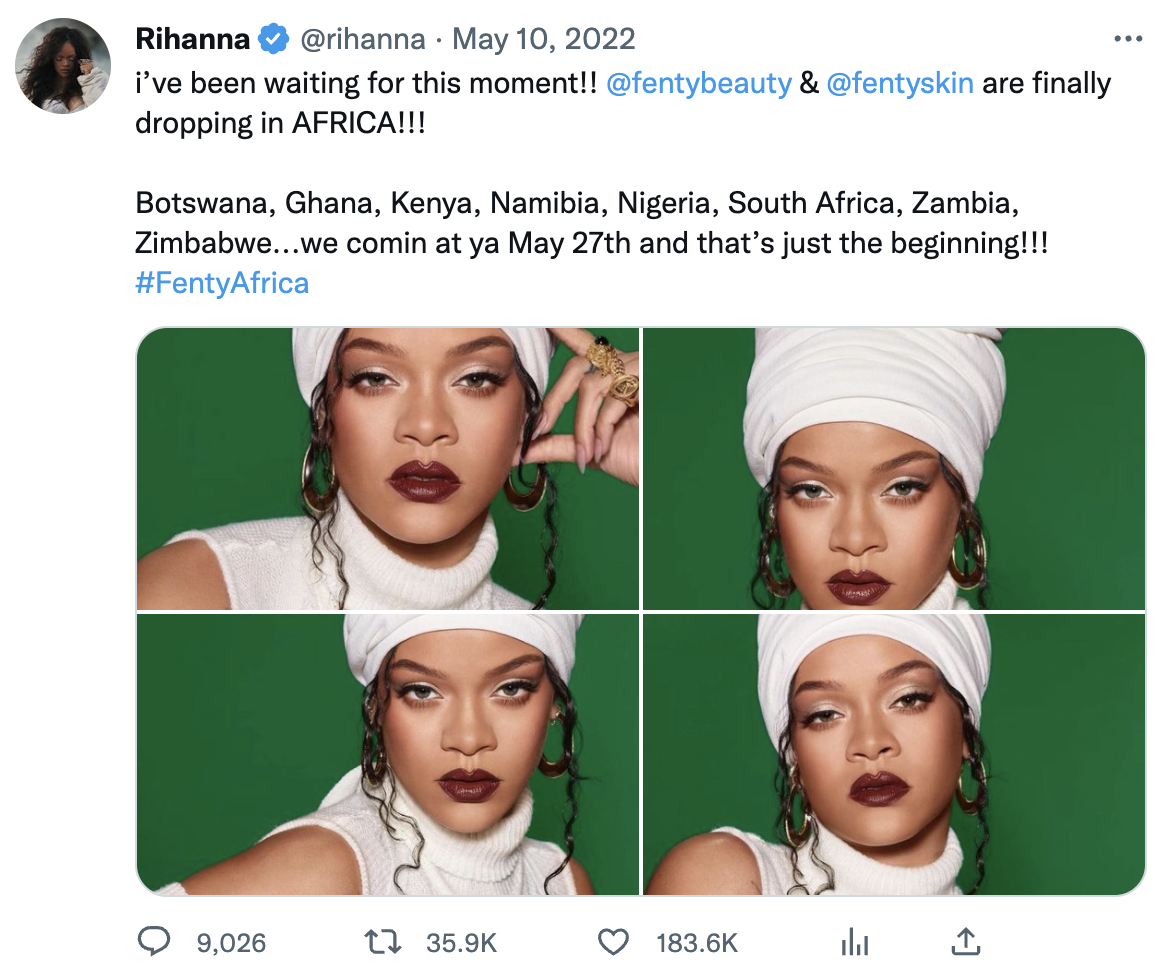The height and width of the screenshot is (972, 1168).
Task: Click the @rihanna handle
Action: coord(362,39)
